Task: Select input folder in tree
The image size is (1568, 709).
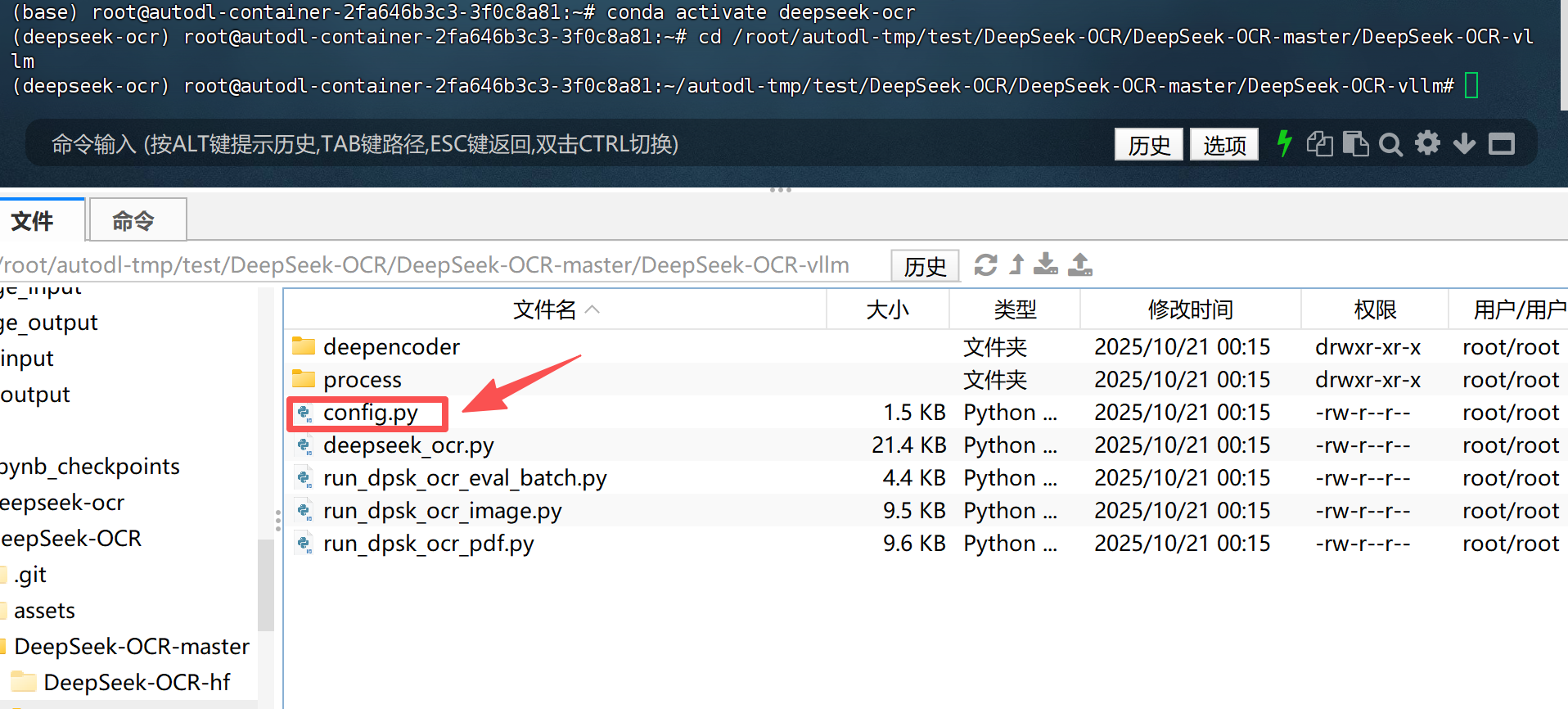Action: tap(27, 359)
